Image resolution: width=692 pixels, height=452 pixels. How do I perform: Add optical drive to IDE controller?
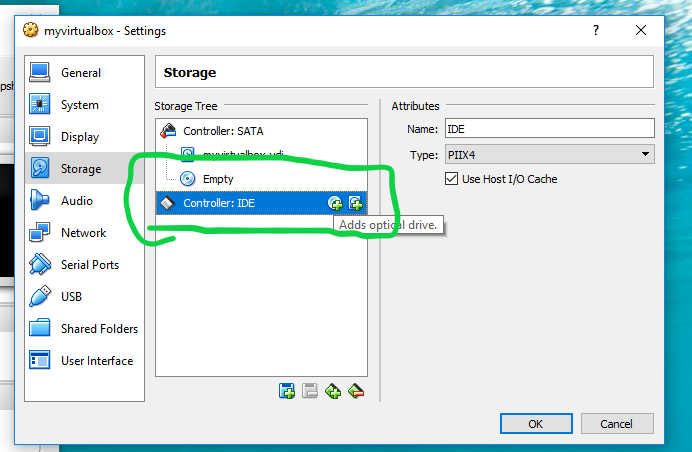tap(335, 203)
